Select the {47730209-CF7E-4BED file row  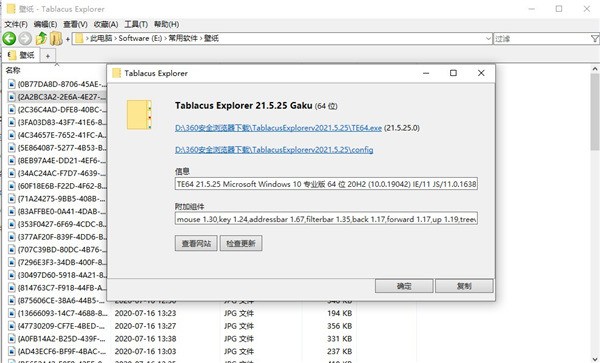[180, 326]
